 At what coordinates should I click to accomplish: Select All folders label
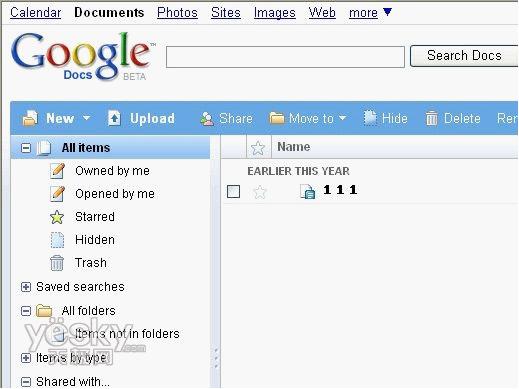click(89, 311)
